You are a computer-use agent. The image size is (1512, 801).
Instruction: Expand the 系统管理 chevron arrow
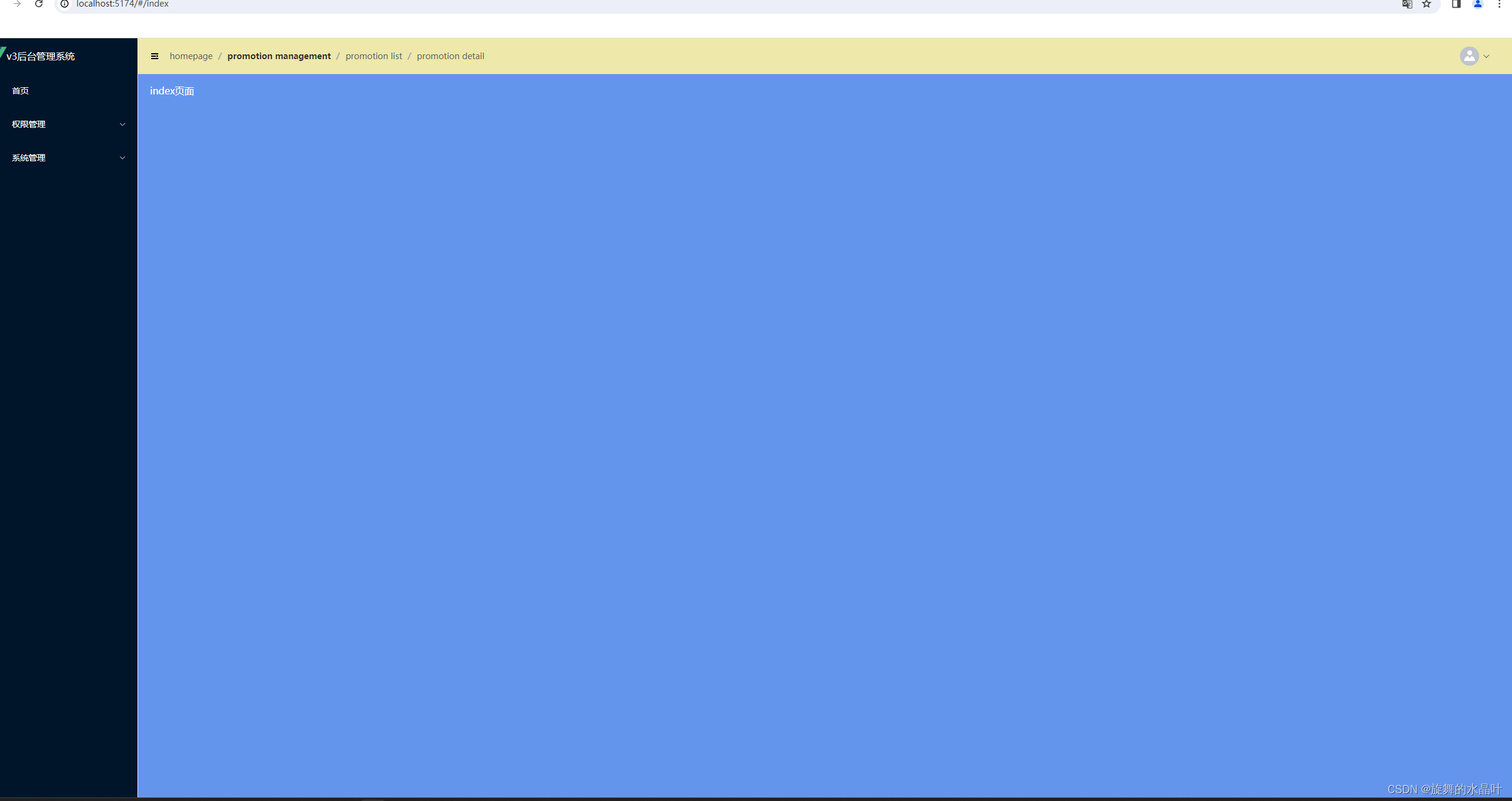[x=123, y=158]
